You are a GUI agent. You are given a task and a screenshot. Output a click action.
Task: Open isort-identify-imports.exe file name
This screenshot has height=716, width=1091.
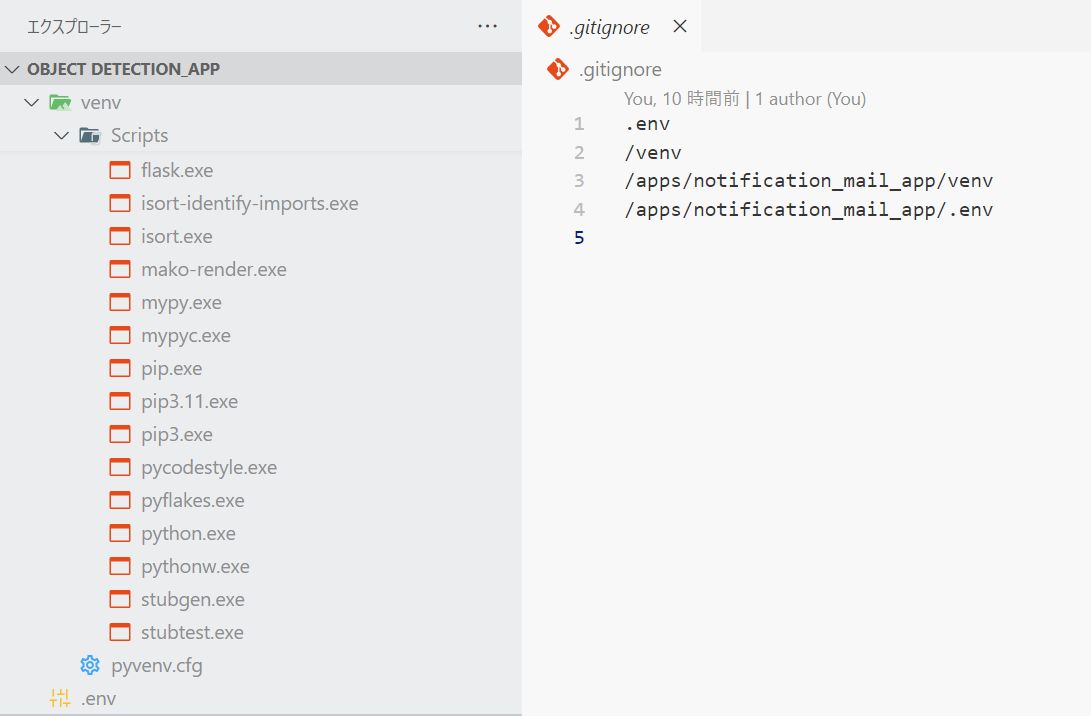tap(250, 203)
